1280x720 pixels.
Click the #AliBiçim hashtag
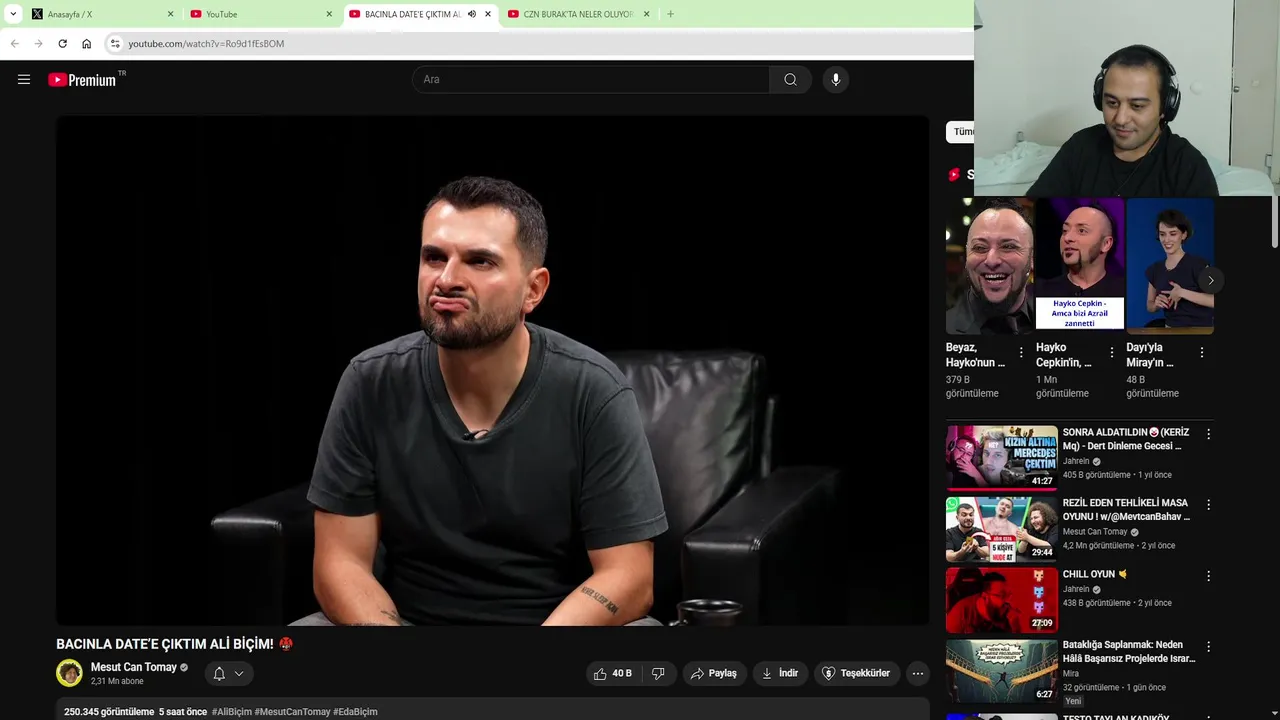click(232, 712)
